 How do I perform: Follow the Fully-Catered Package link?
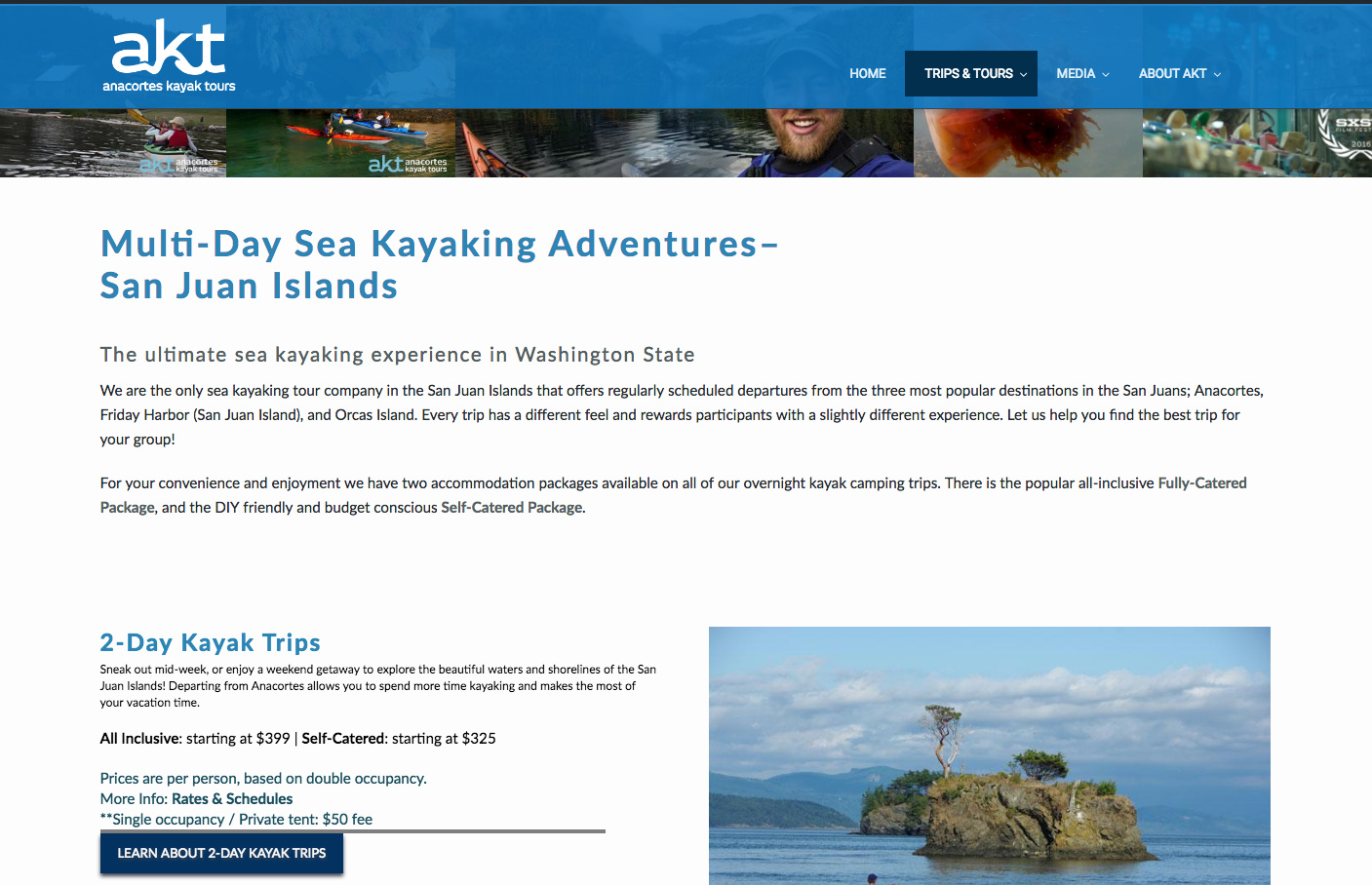click(1201, 483)
